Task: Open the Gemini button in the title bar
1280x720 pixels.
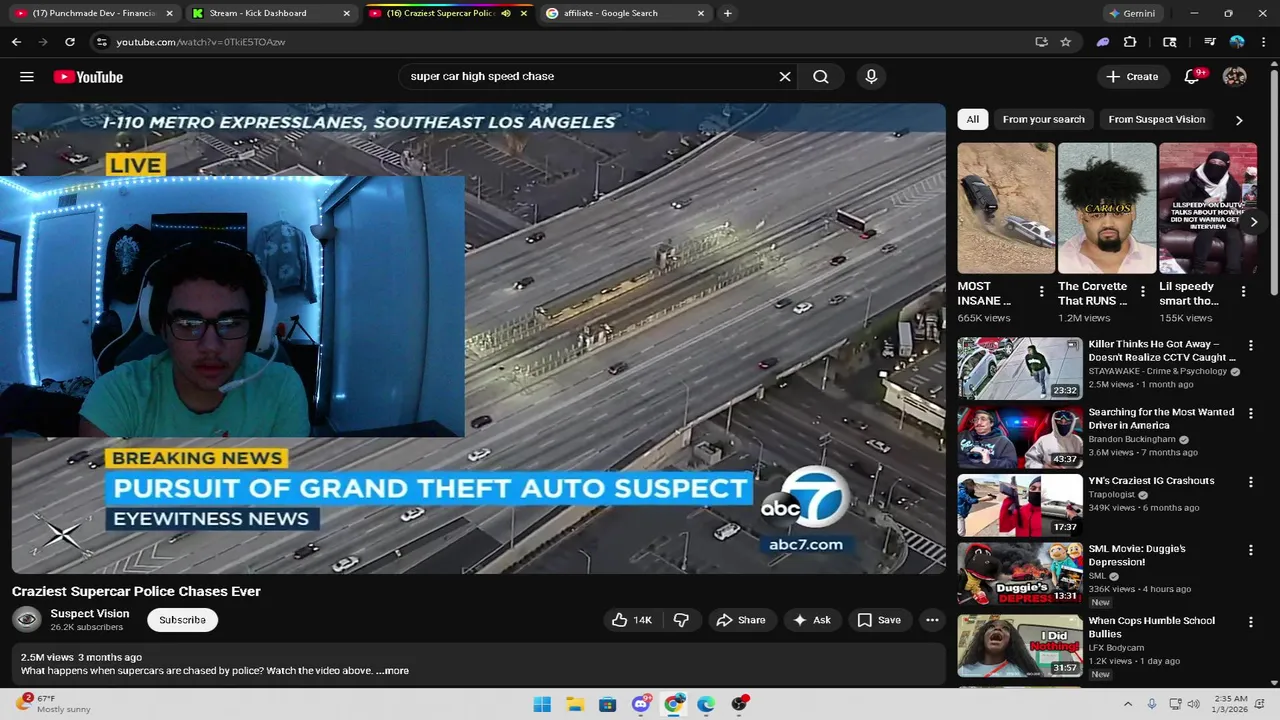Action: click(x=1132, y=13)
